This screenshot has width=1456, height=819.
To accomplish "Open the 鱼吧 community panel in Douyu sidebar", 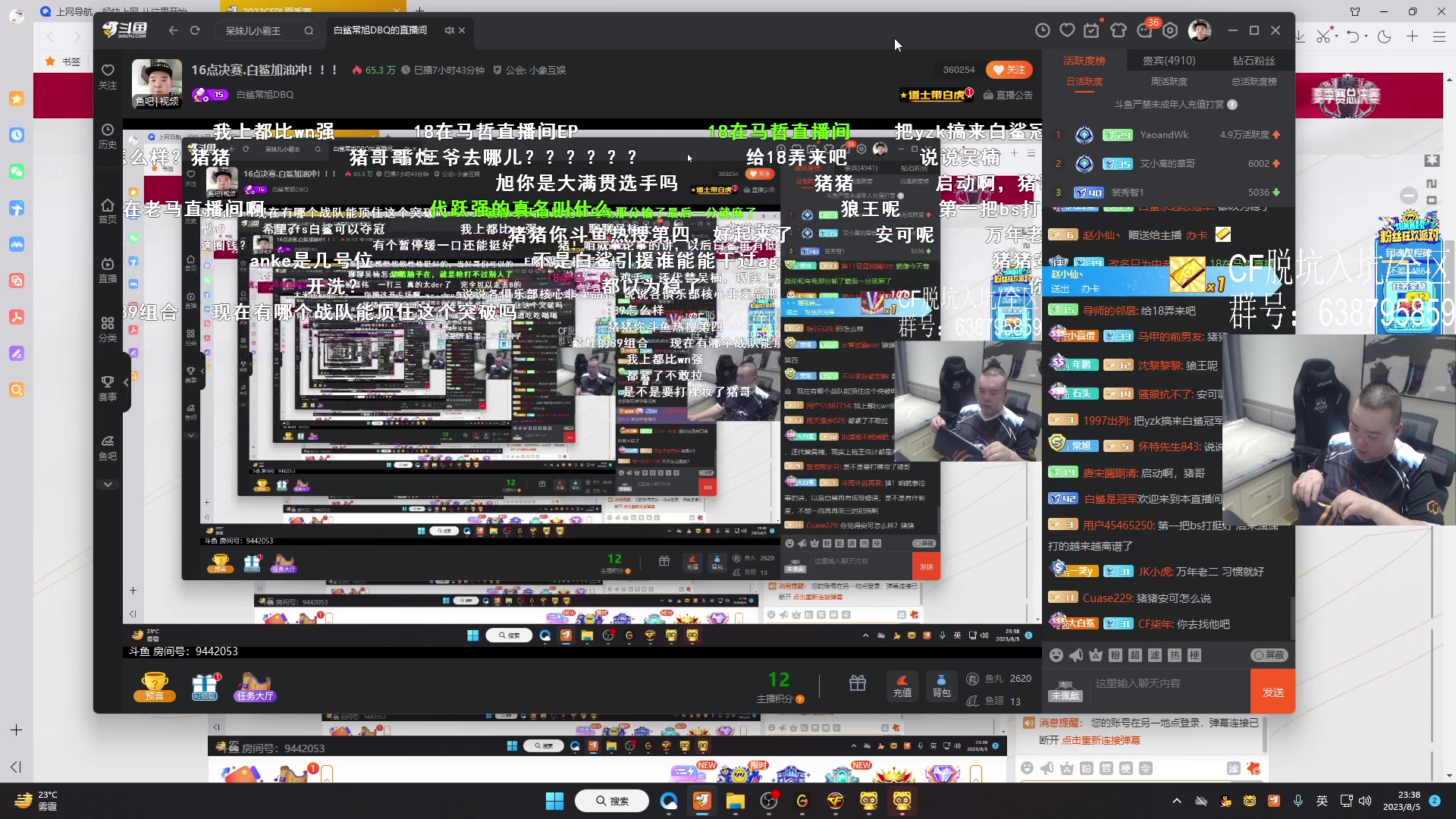I will point(108,449).
